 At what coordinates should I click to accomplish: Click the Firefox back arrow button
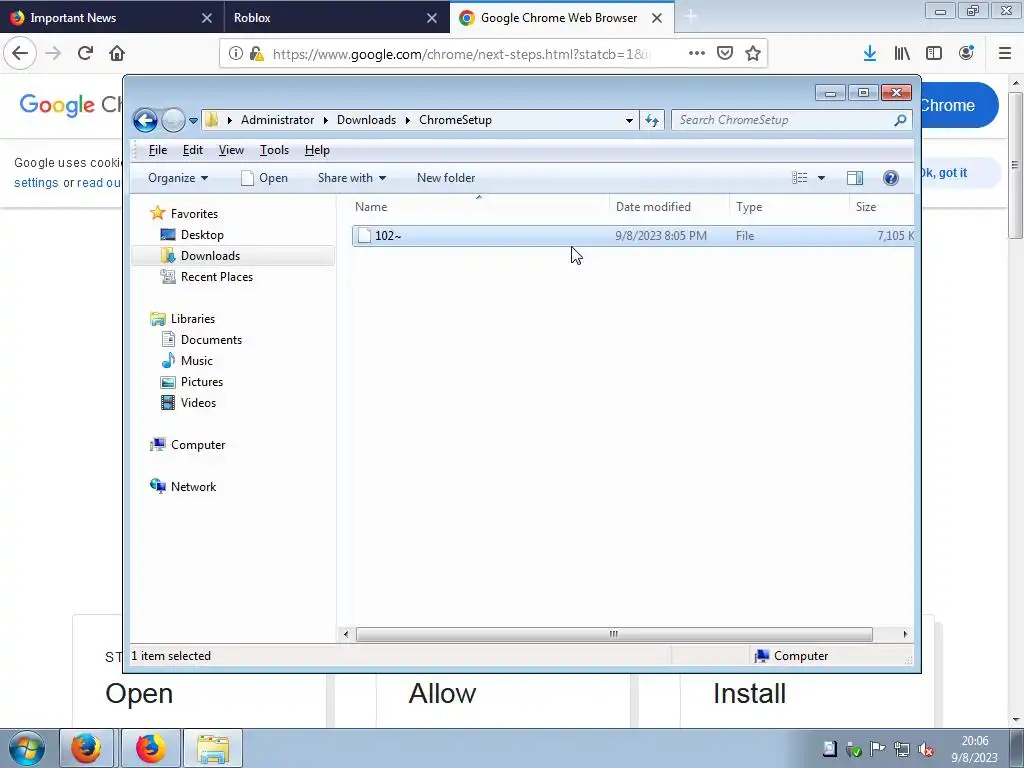pos(20,54)
